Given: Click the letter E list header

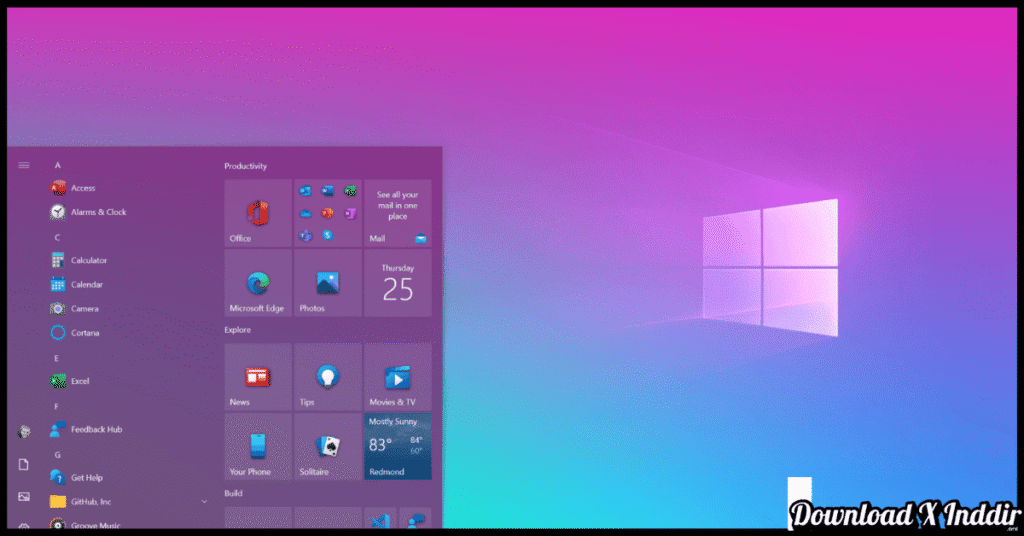Looking at the screenshot, I should (57, 358).
